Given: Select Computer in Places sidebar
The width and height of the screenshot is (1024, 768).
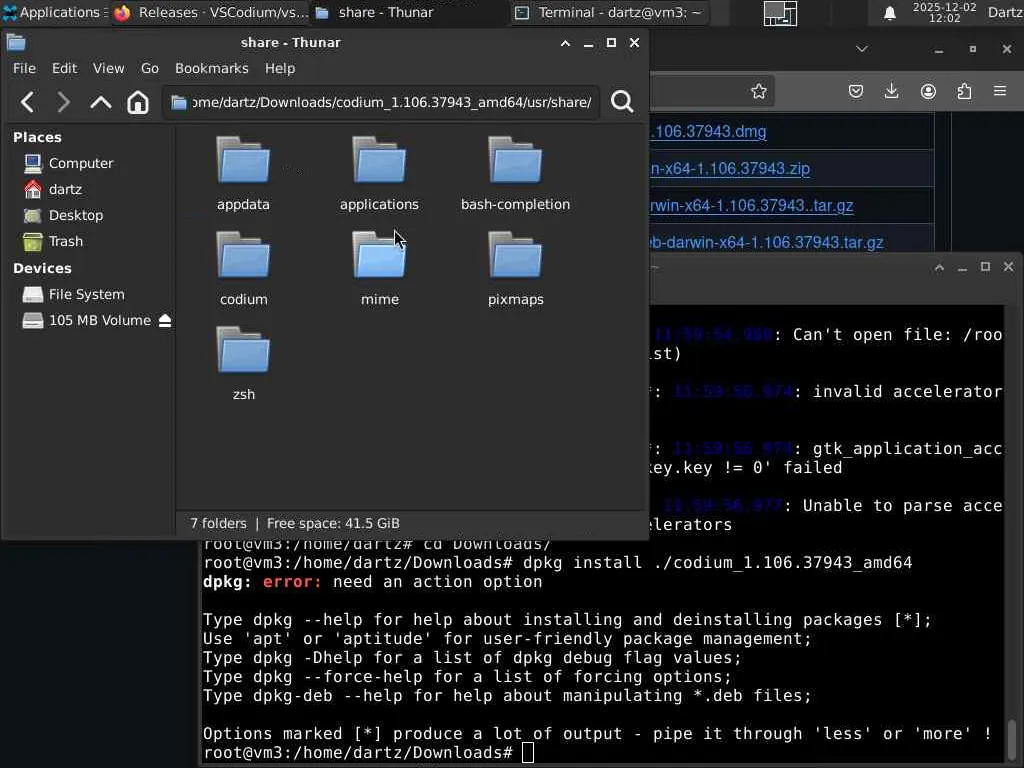Looking at the screenshot, I should click(81, 163).
